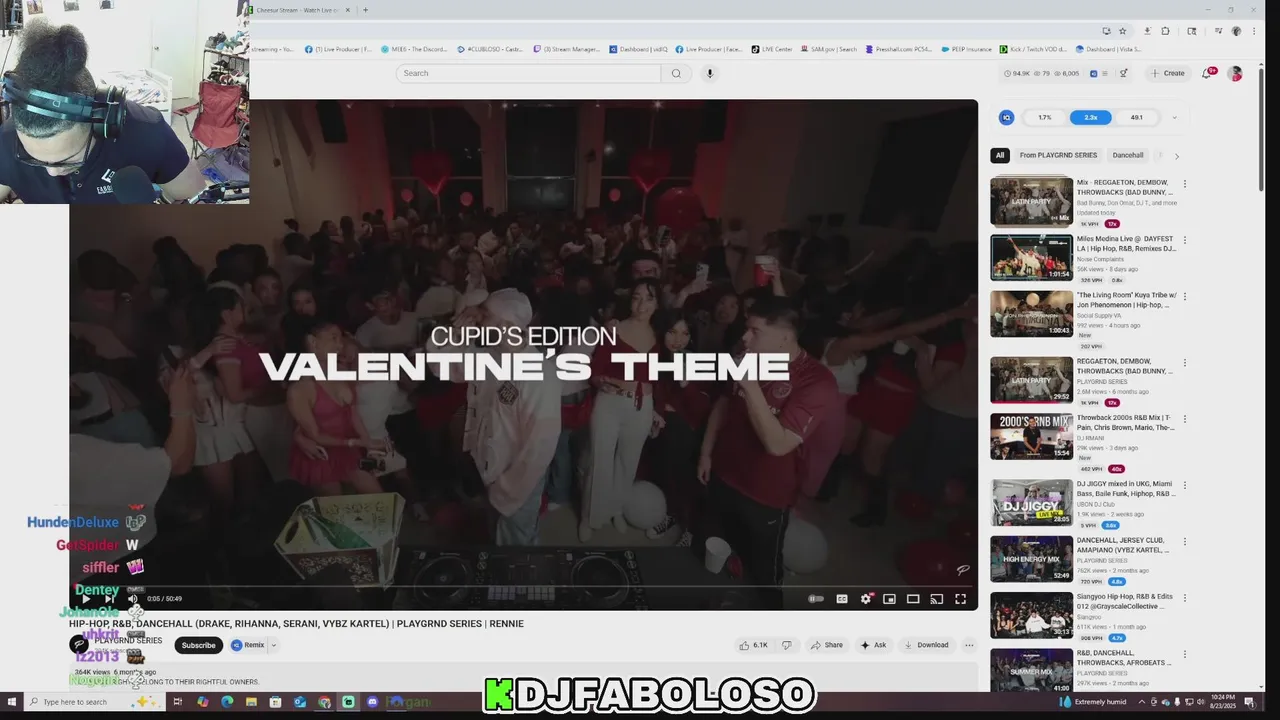Activate voice search microphone icon
This screenshot has height=720, width=1280.
[710, 73]
